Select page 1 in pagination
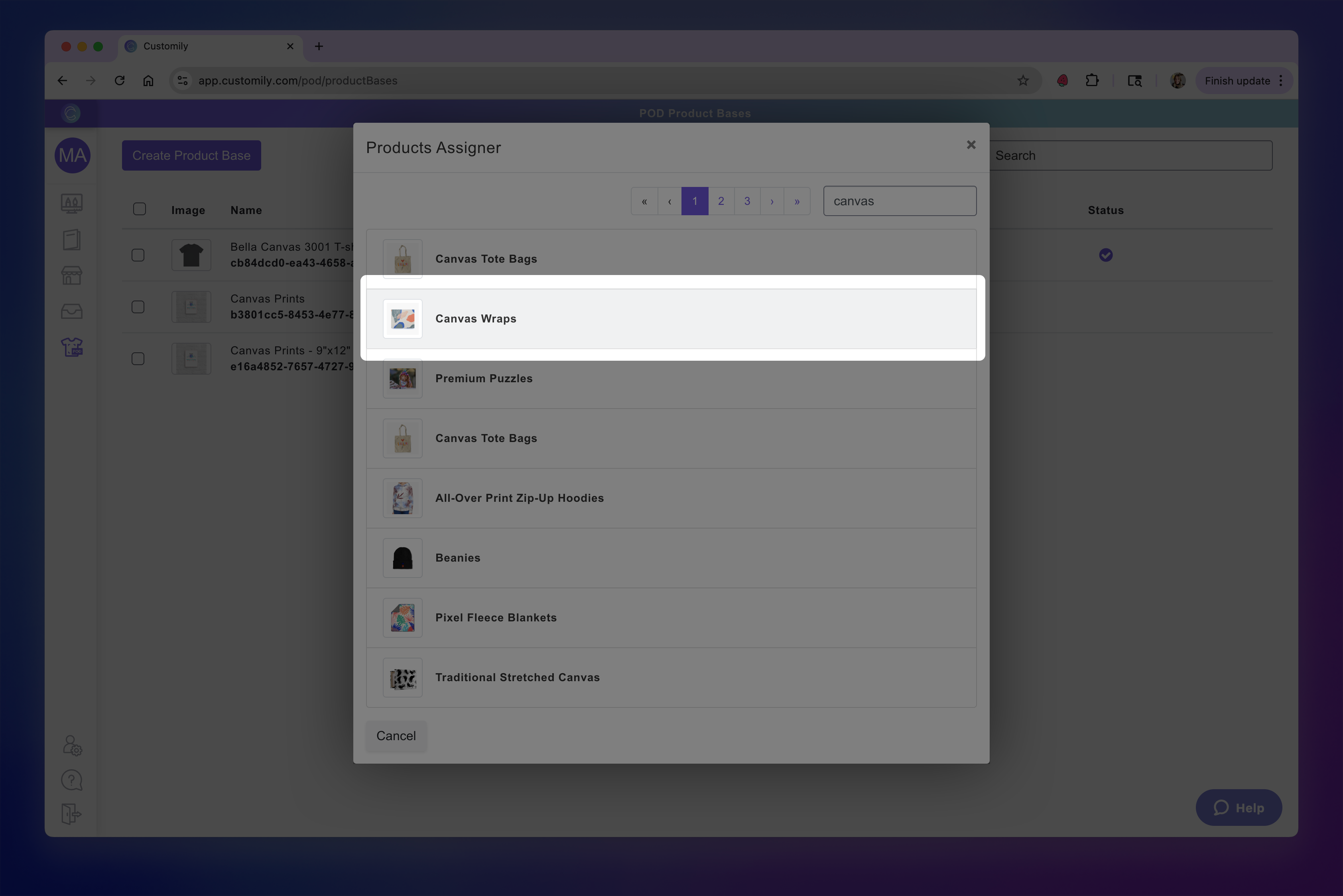1343x896 pixels. (x=695, y=201)
